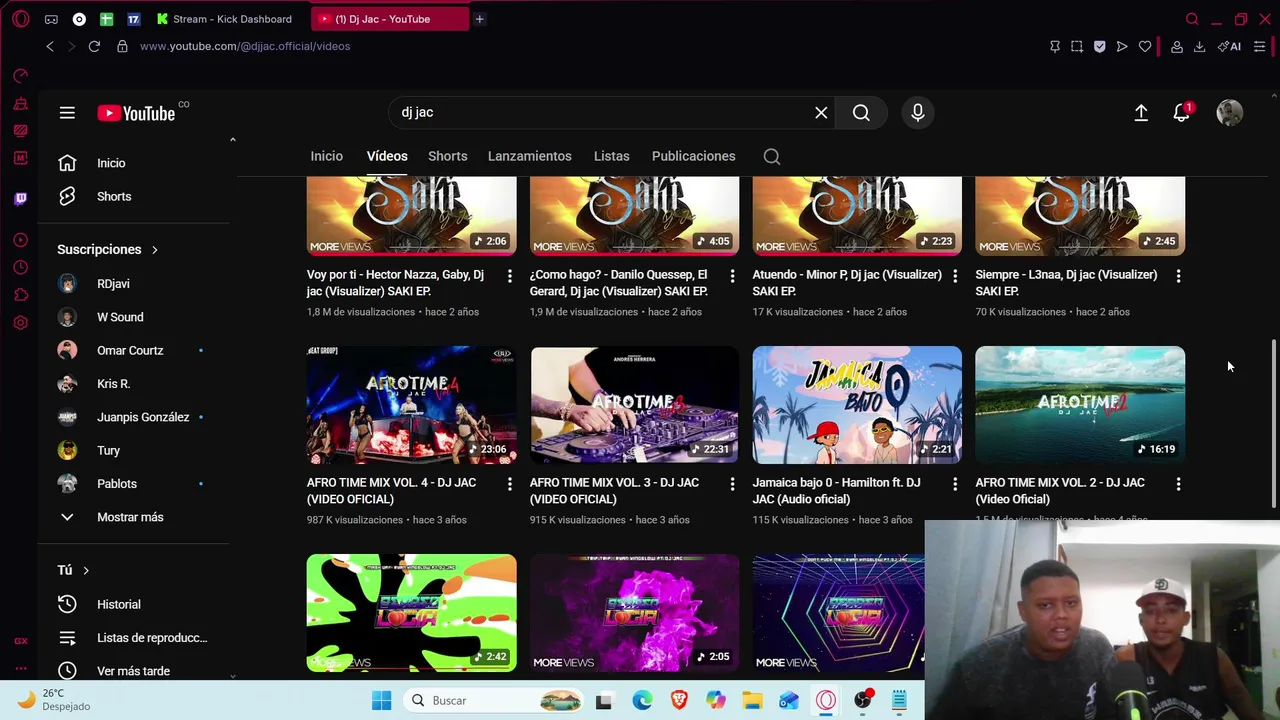Open options for AFRO TIME MIX VOL. 2
The height and width of the screenshot is (720, 1280).
point(1178,484)
